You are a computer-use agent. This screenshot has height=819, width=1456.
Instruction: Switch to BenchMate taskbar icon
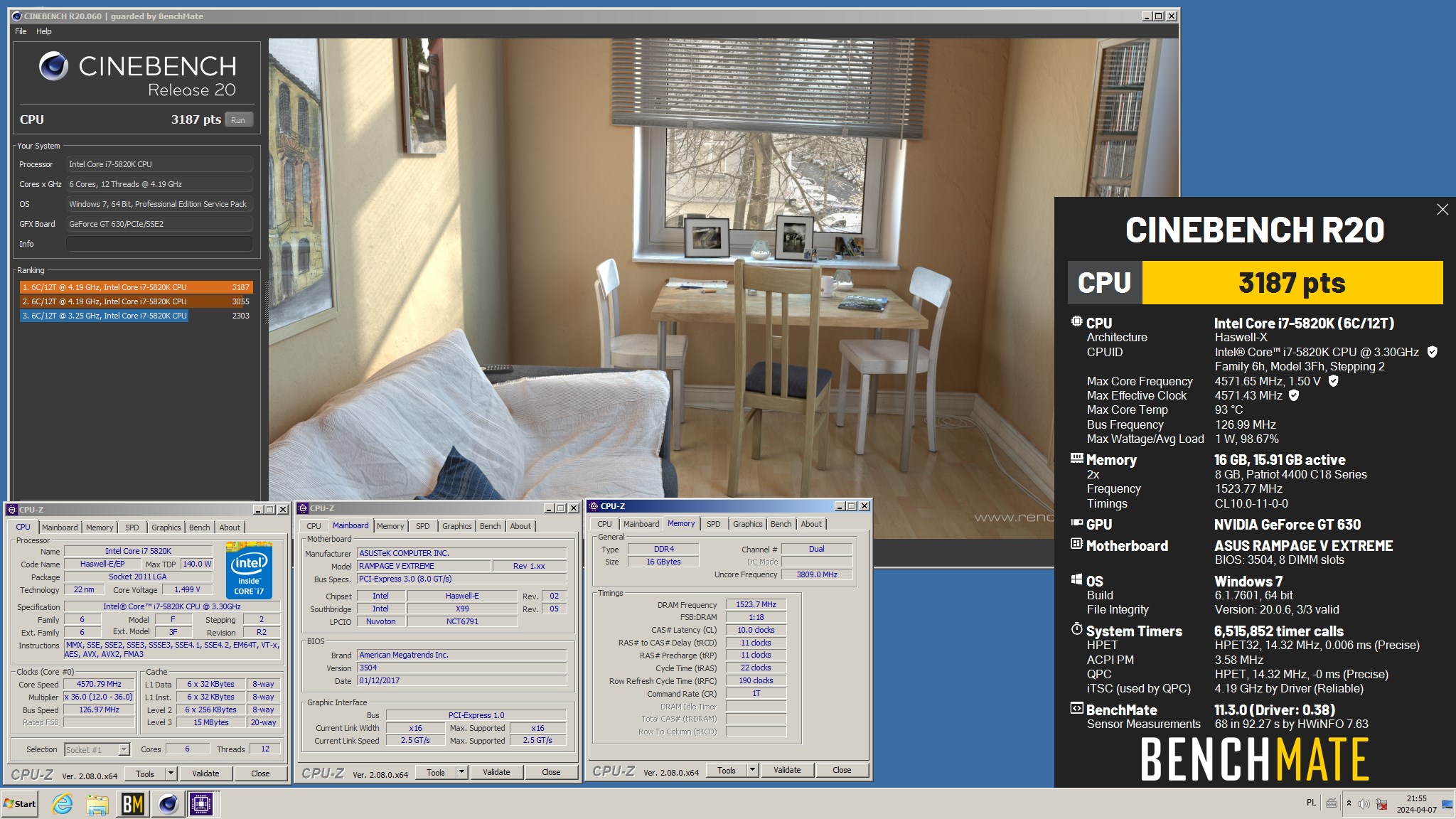pos(133,804)
